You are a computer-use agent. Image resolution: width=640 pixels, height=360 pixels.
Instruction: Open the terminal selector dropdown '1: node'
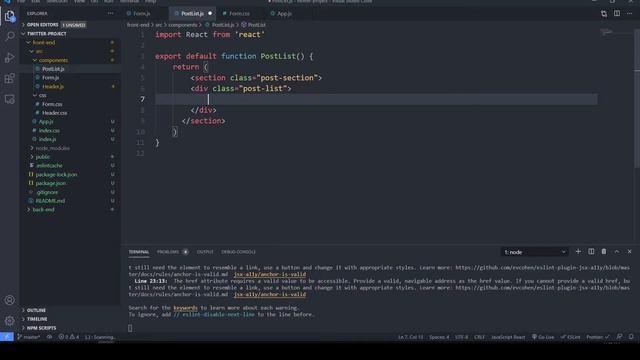(535, 252)
